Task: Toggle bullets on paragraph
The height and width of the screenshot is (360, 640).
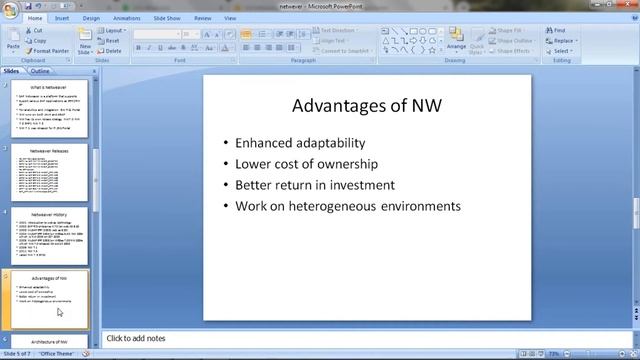Action: pos(246,34)
